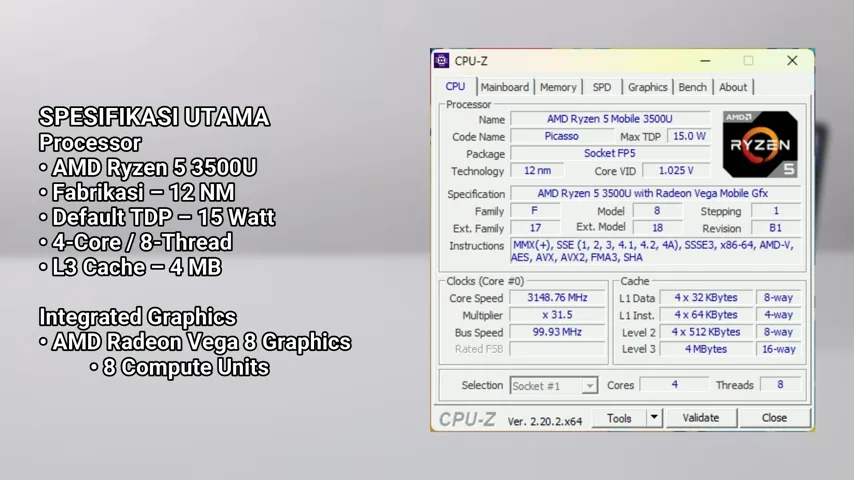The width and height of the screenshot is (854, 480).
Task: Click the AMD Radeon Vega 8 Graphics bullet
Action: (195, 342)
